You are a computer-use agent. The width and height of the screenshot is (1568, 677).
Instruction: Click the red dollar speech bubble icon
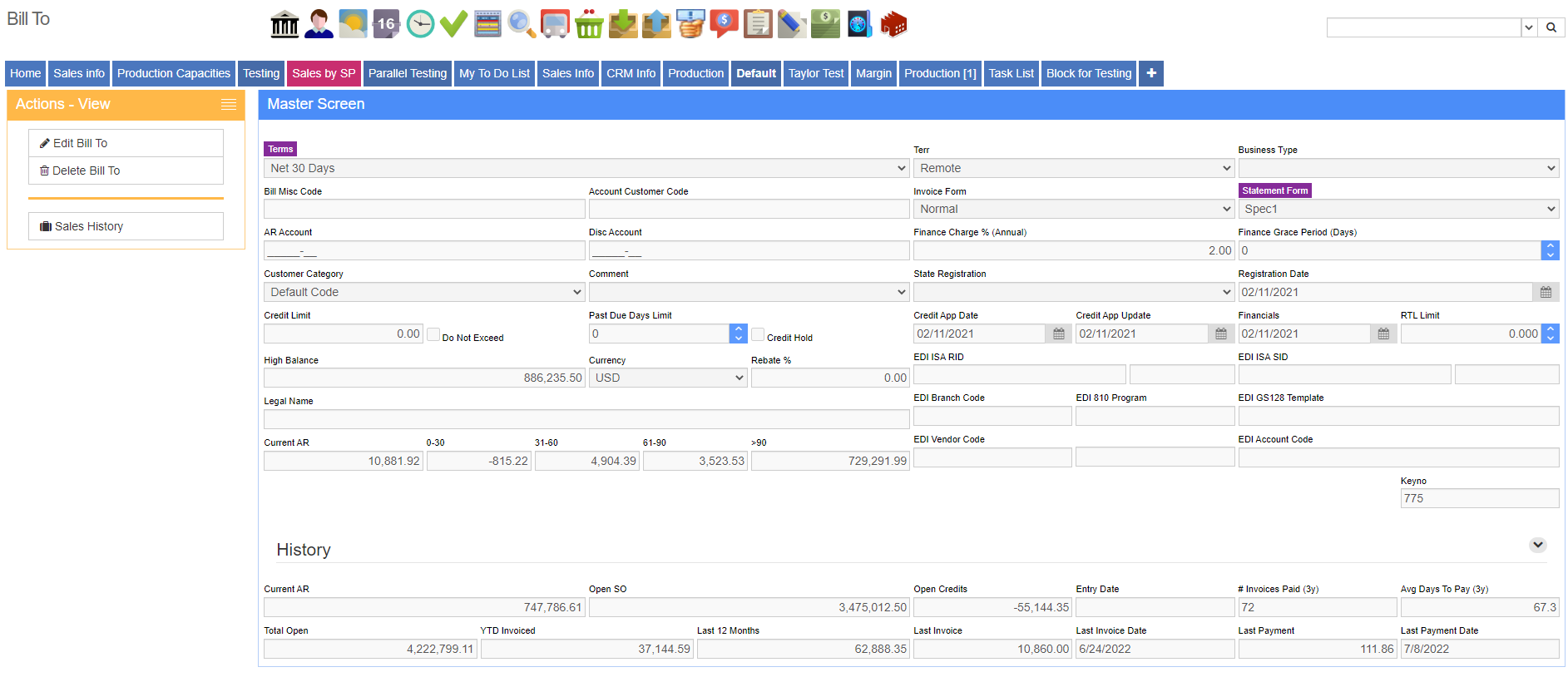[x=724, y=24]
